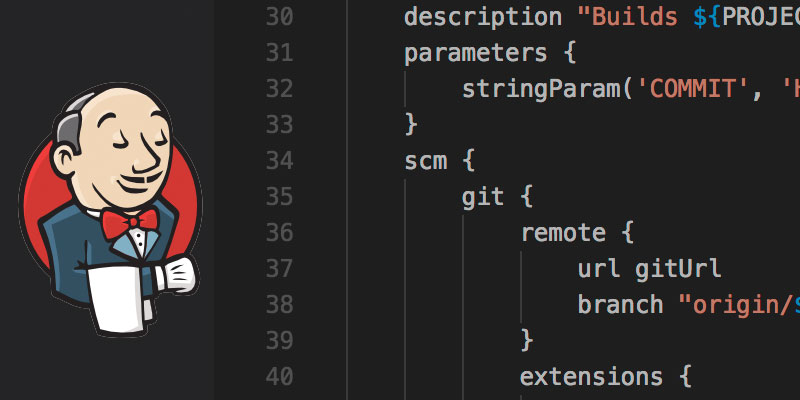Click the "remote" block keyword
This screenshot has width=800, height=400.
[563, 233]
